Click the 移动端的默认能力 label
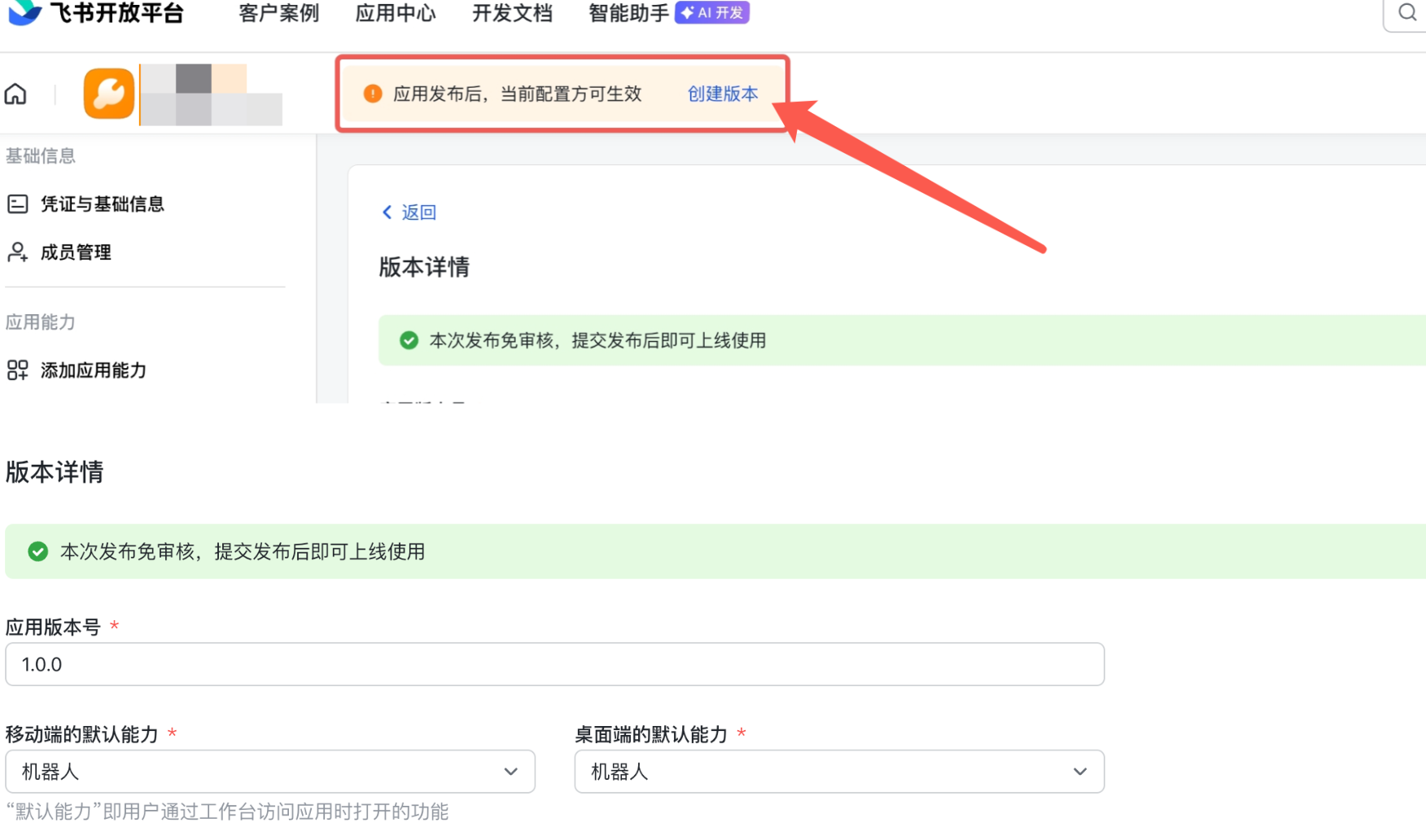Image resolution: width=1426 pixels, height=840 pixels. (x=81, y=734)
